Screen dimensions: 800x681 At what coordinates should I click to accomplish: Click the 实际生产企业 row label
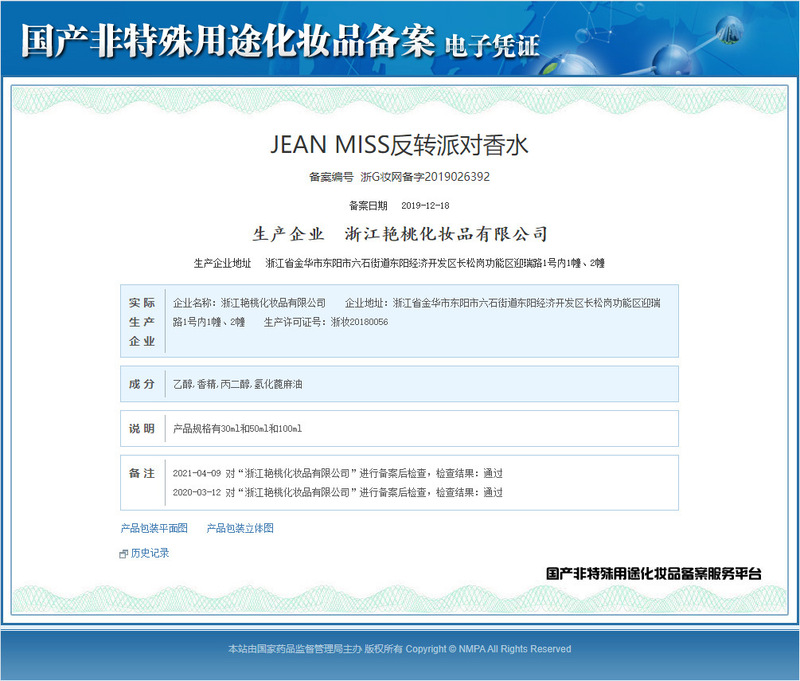142,322
